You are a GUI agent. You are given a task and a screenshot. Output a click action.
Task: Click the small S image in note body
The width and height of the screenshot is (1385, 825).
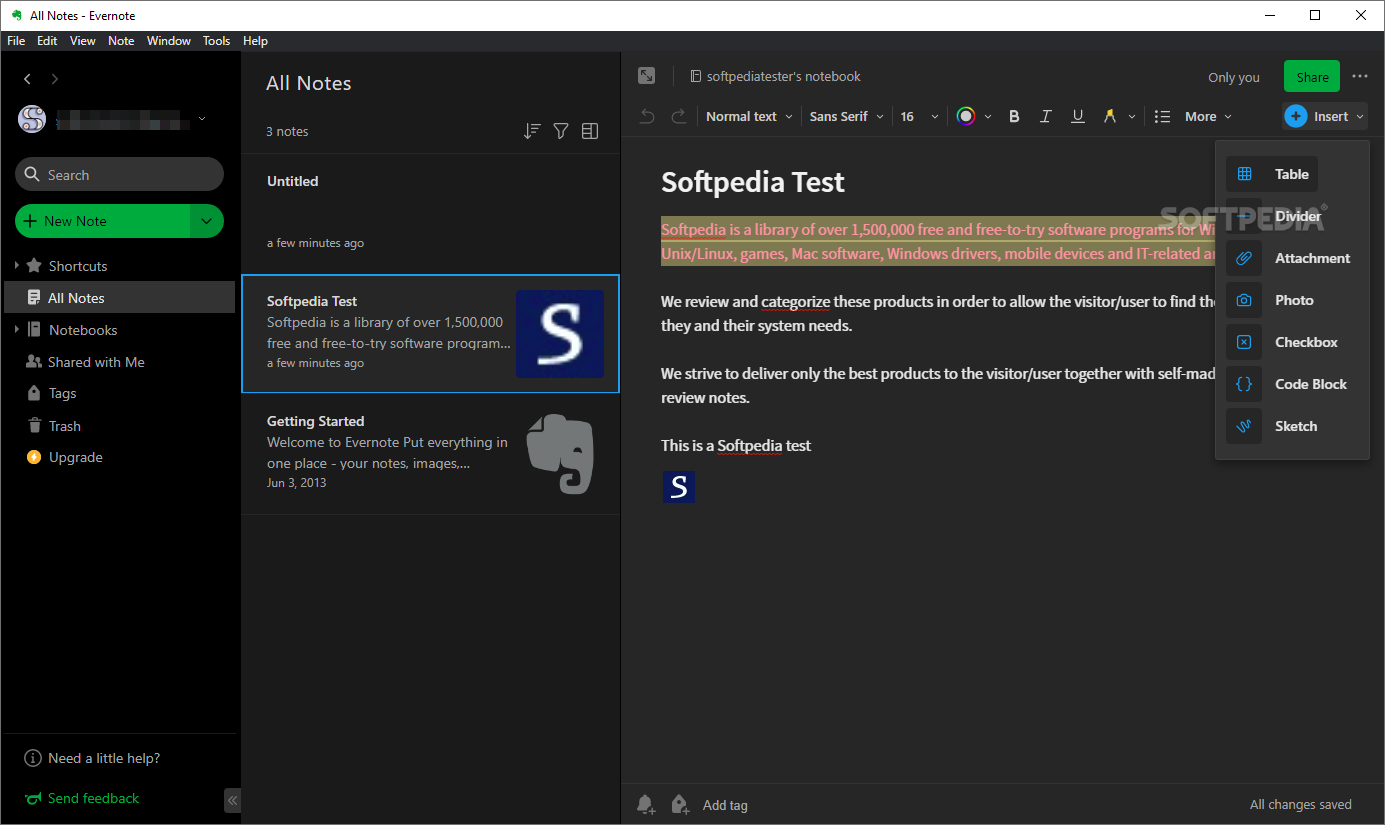(679, 487)
